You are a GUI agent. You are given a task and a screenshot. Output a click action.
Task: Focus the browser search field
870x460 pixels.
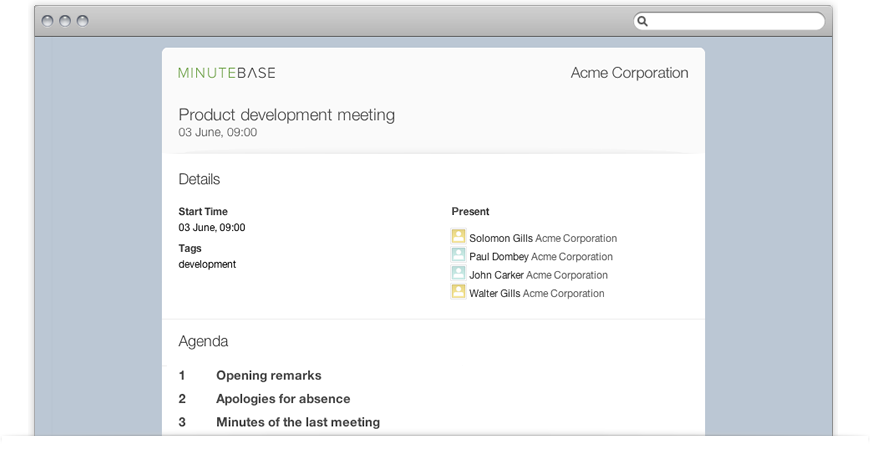click(x=729, y=21)
